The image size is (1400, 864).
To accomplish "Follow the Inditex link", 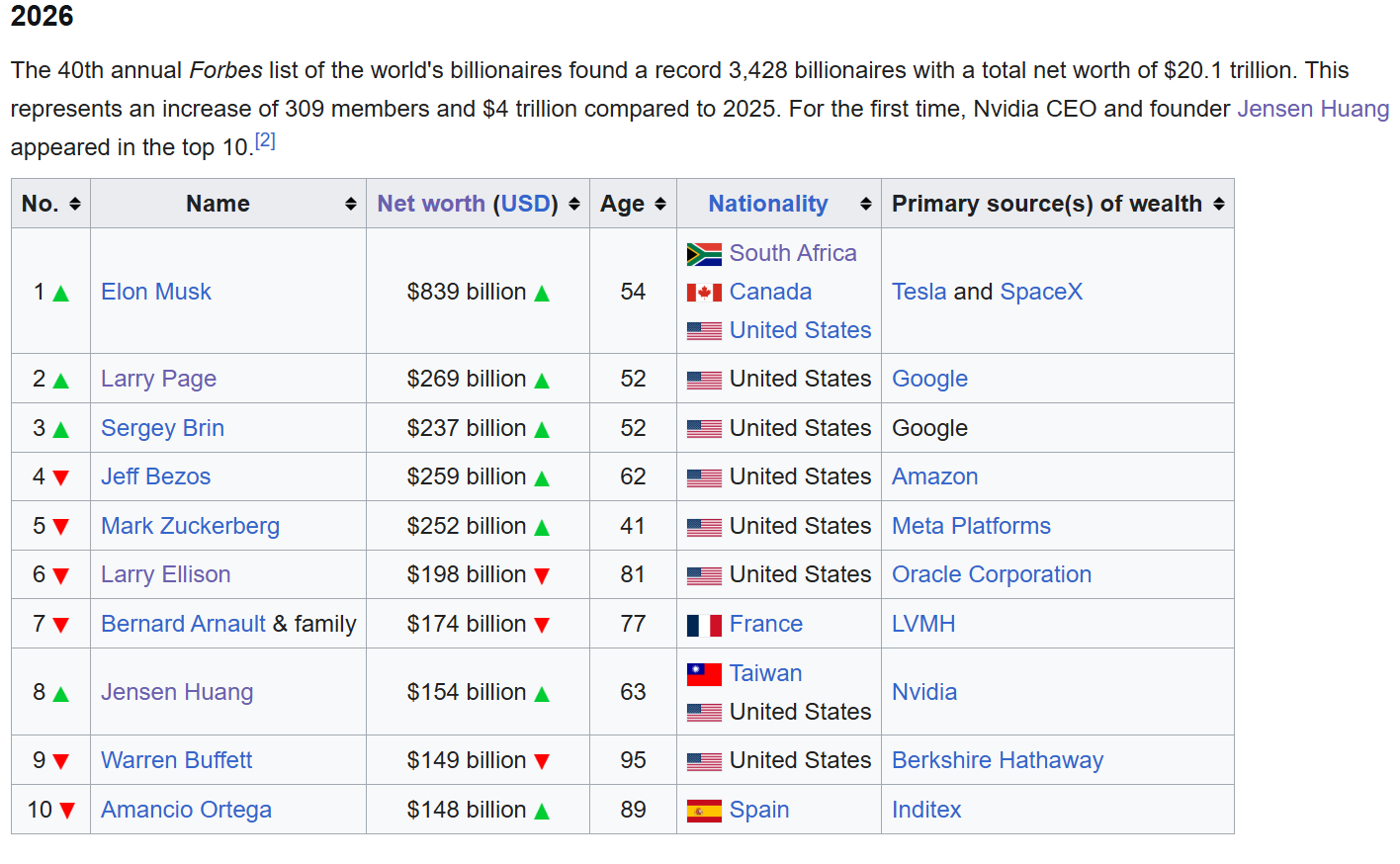I will pyautogui.click(x=926, y=810).
